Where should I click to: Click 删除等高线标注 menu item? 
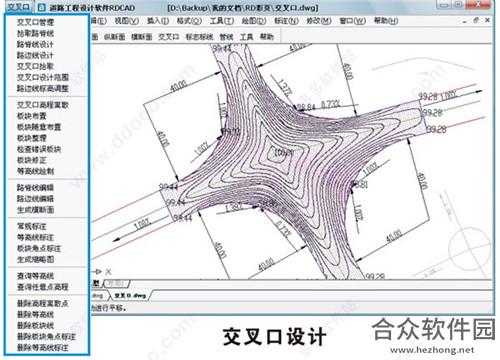point(43,348)
